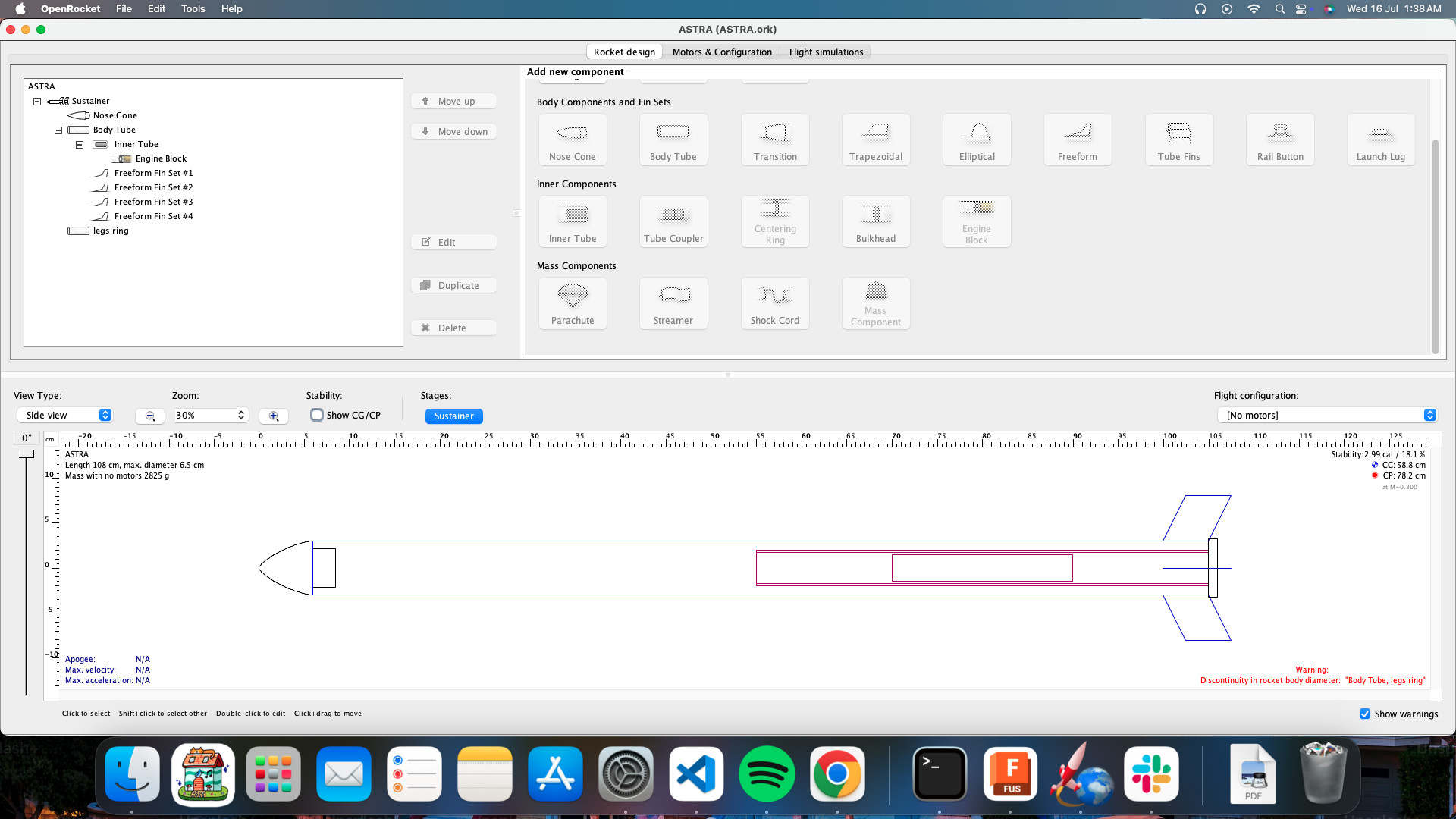This screenshot has width=1456, height=819.
Task: Open Spotify from the dock
Action: pyautogui.click(x=767, y=774)
